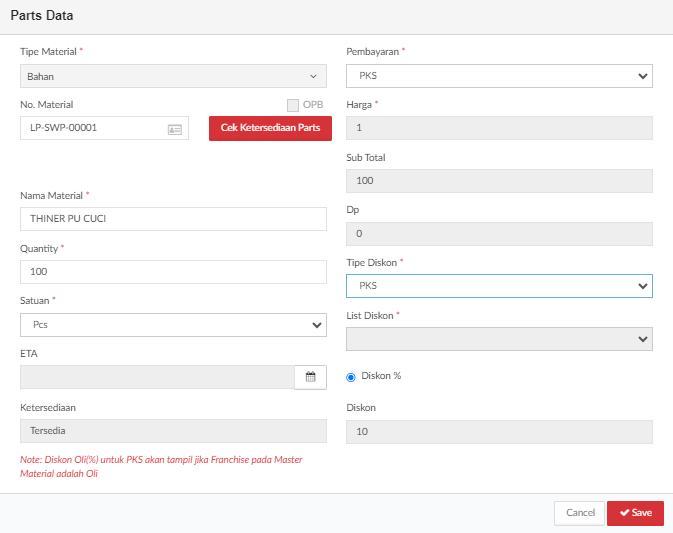This screenshot has height=533, width=673.
Task: Open the ETA calendar picker icon
Action: click(310, 377)
